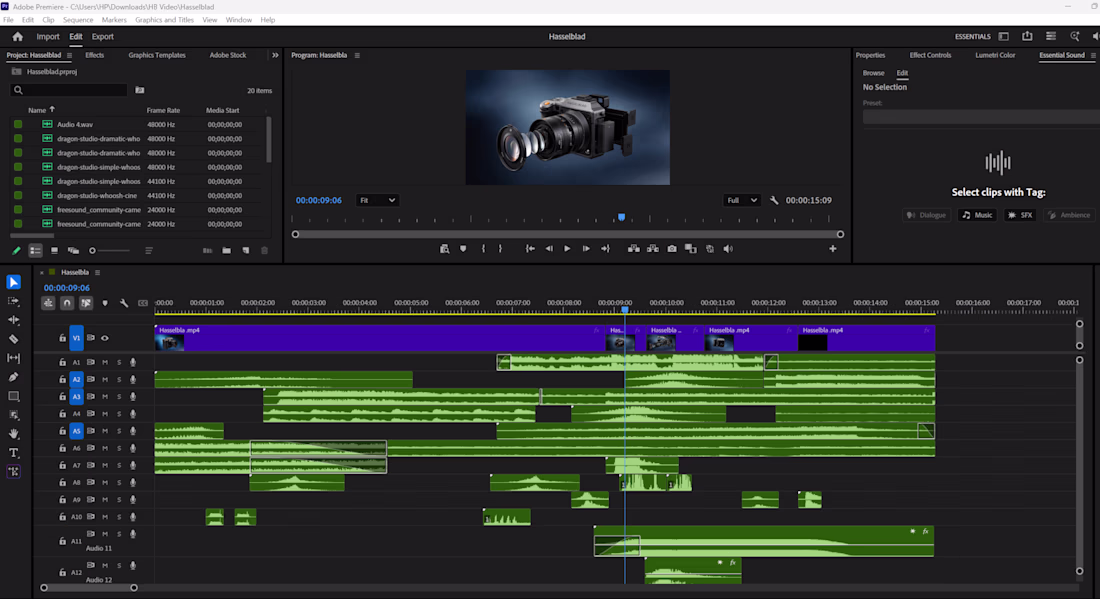Select the Type tool
Screen dimensions: 1100x599
(x=13, y=452)
